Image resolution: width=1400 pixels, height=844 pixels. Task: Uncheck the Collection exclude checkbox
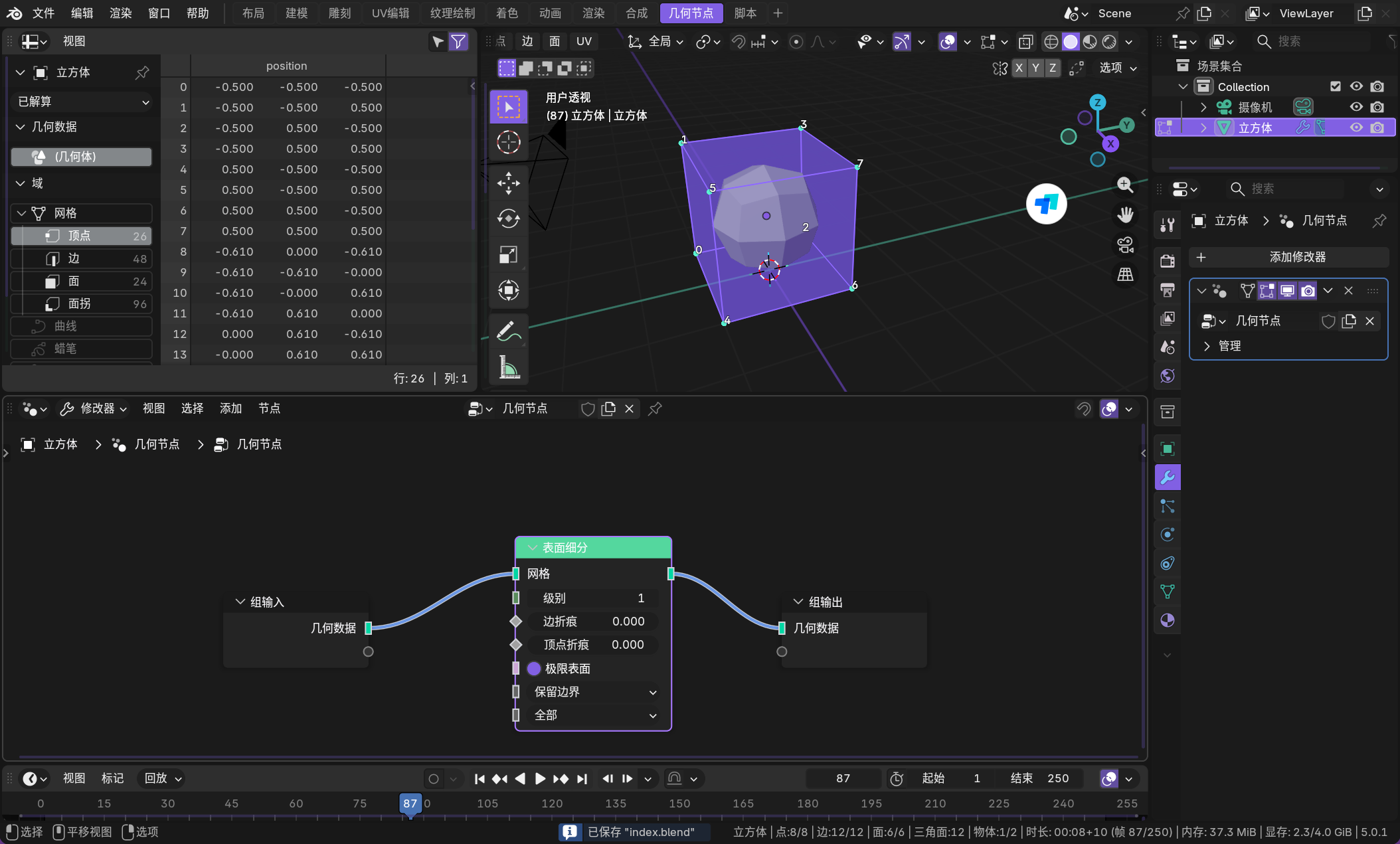(1335, 86)
